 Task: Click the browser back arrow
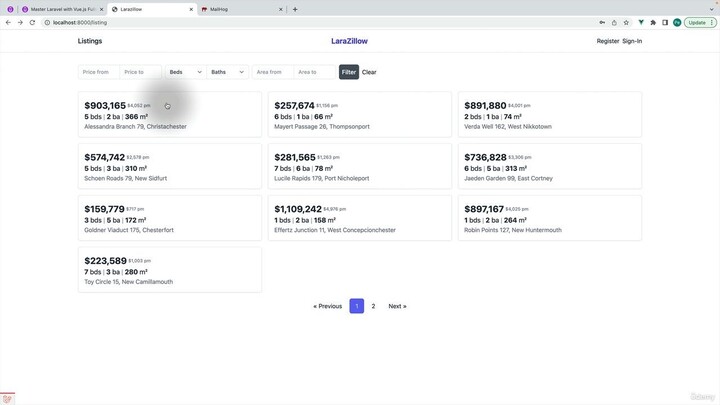pos(8,22)
